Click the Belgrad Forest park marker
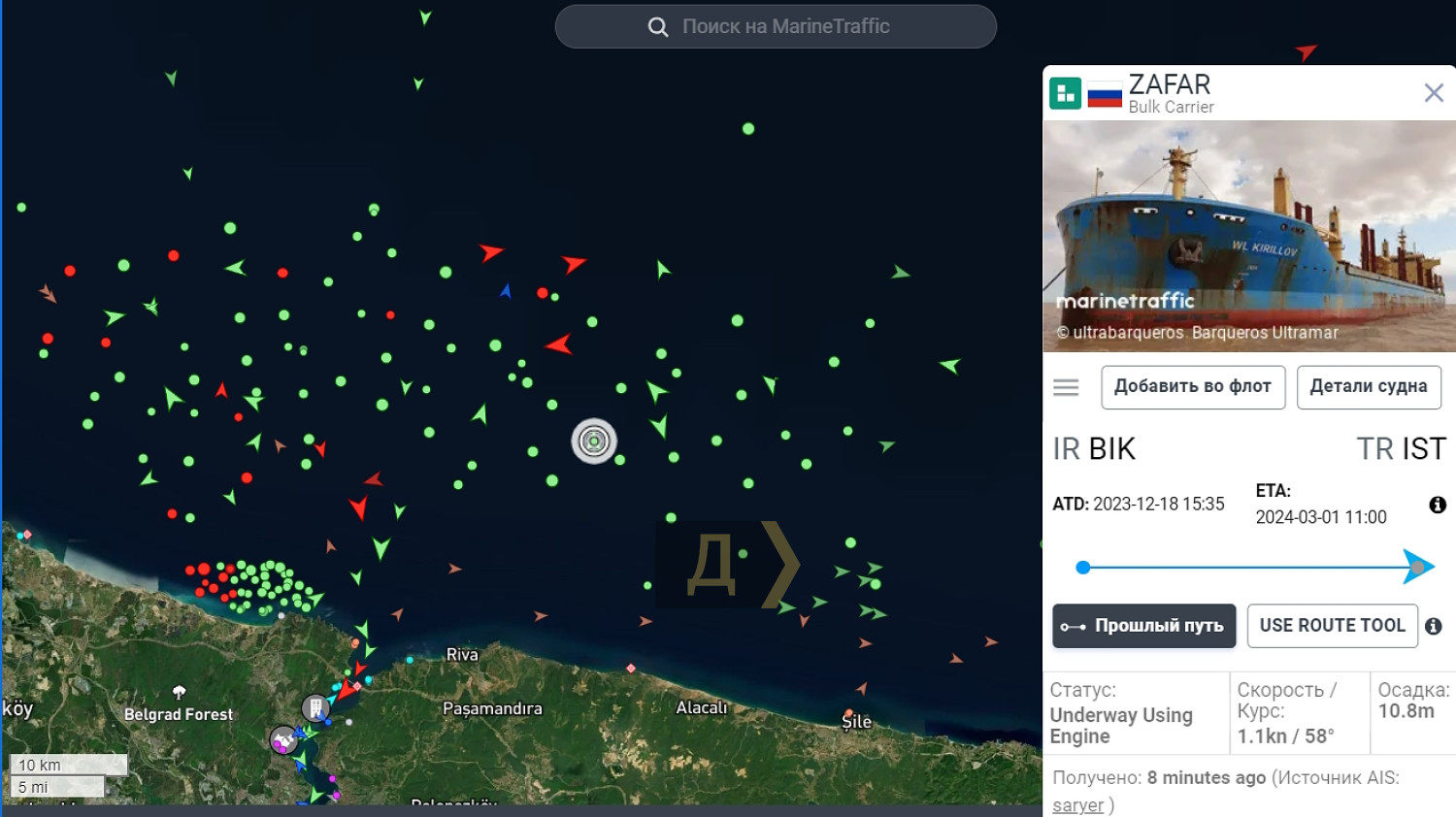The height and width of the screenshot is (817, 1456). [179, 693]
